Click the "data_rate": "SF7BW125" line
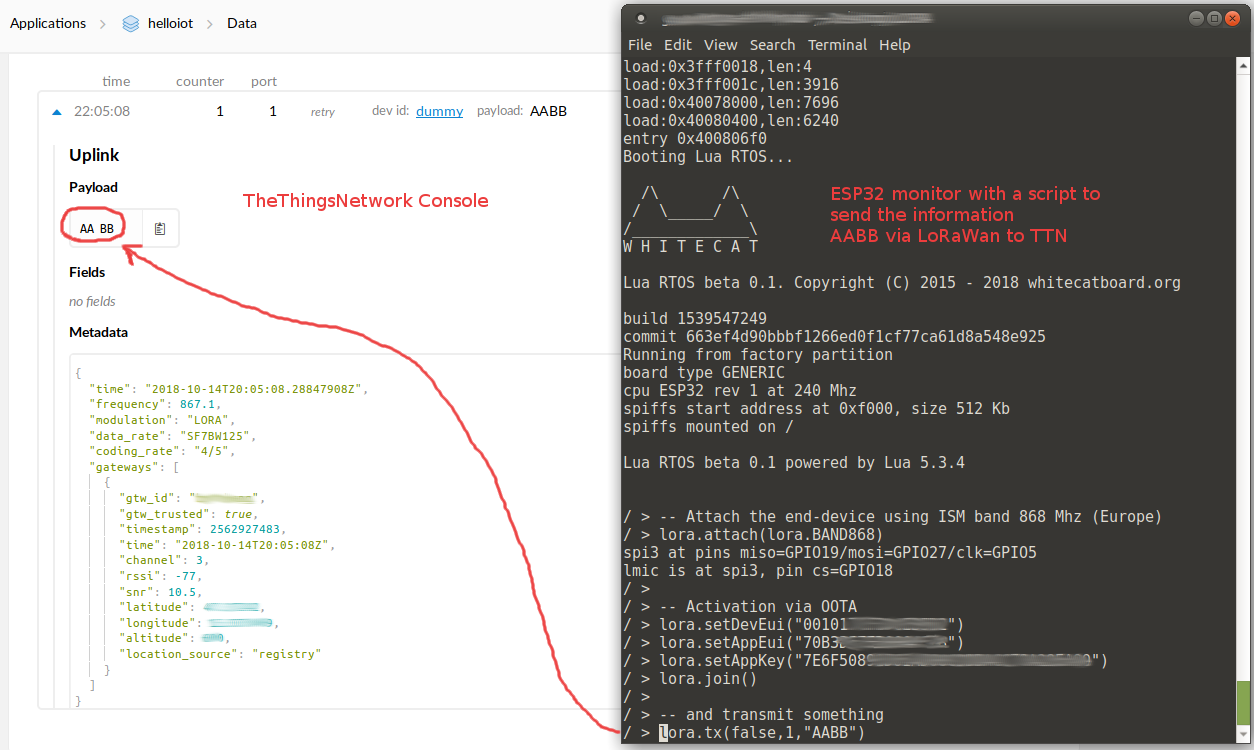Image resolution: width=1254 pixels, height=750 pixels. point(175,436)
